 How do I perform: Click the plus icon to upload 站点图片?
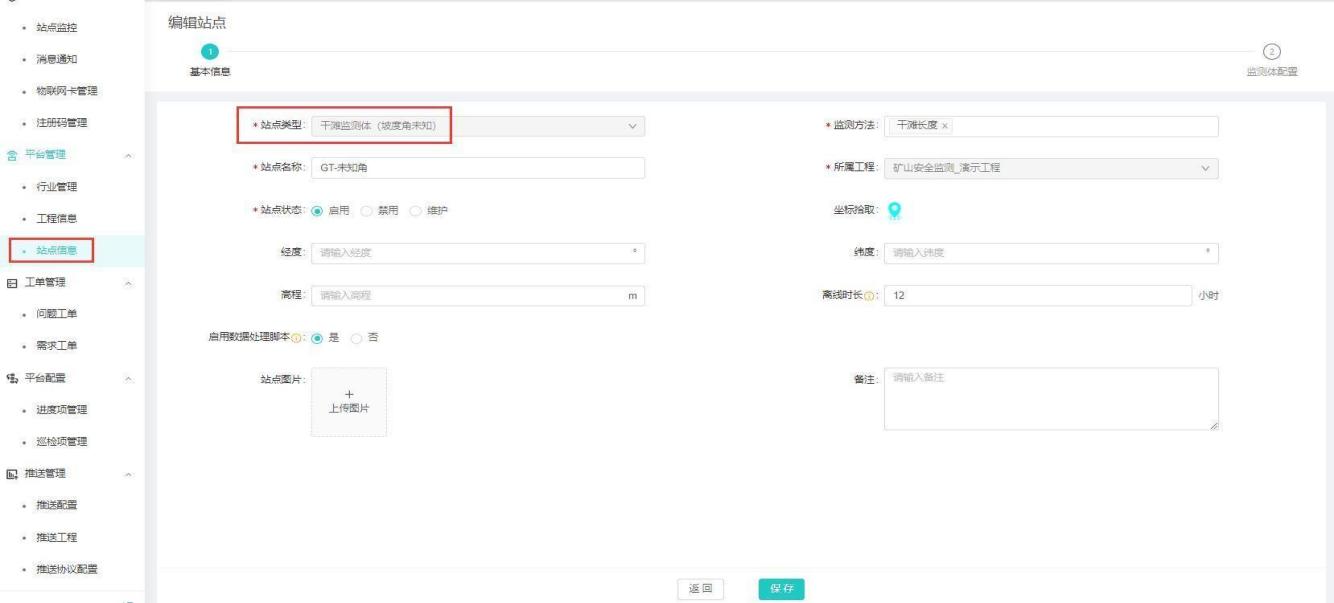[x=348, y=394]
